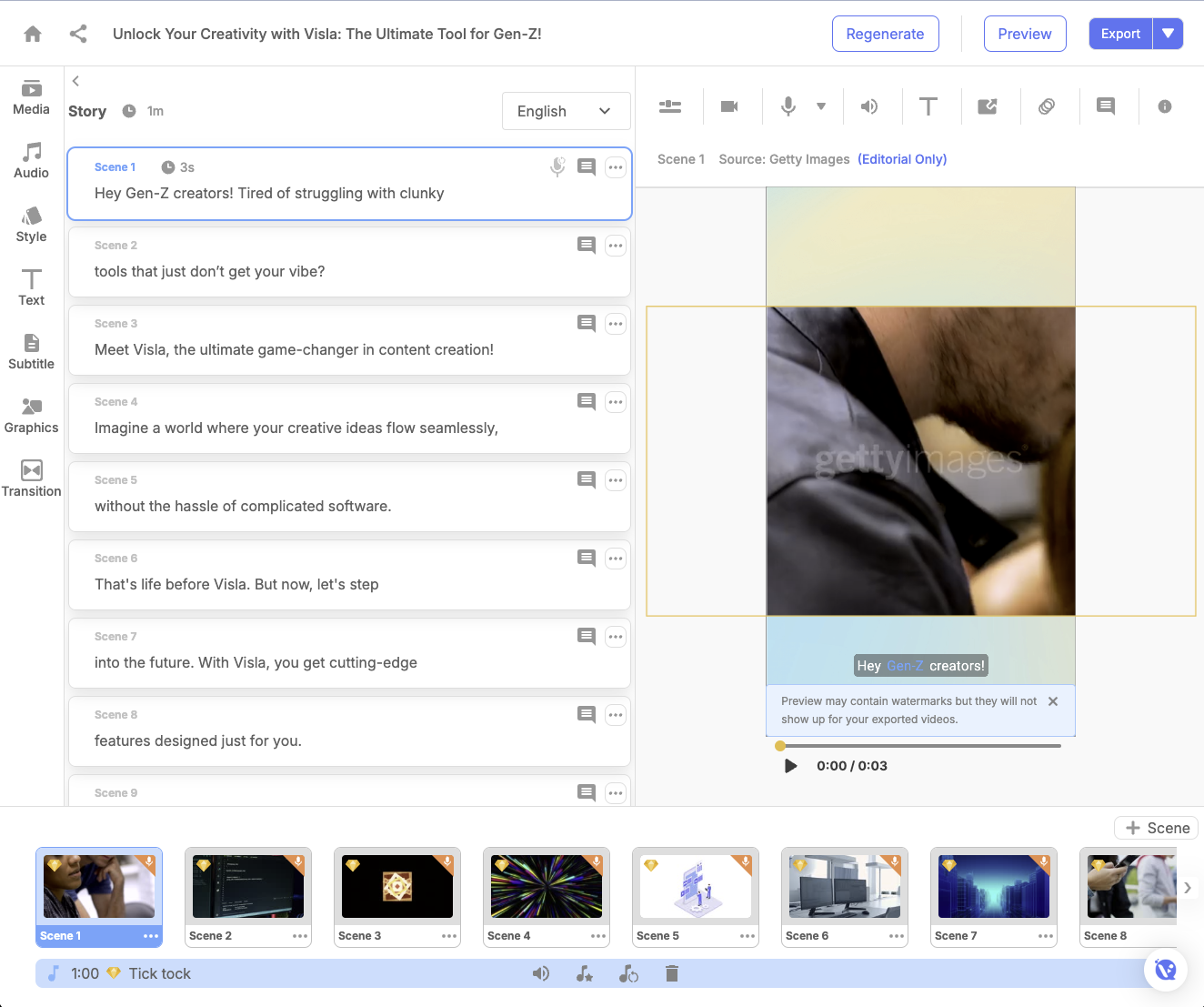Click the Text tool in the preview toolbar
The height and width of the screenshot is (1007, 1204).
coord(928,106)
